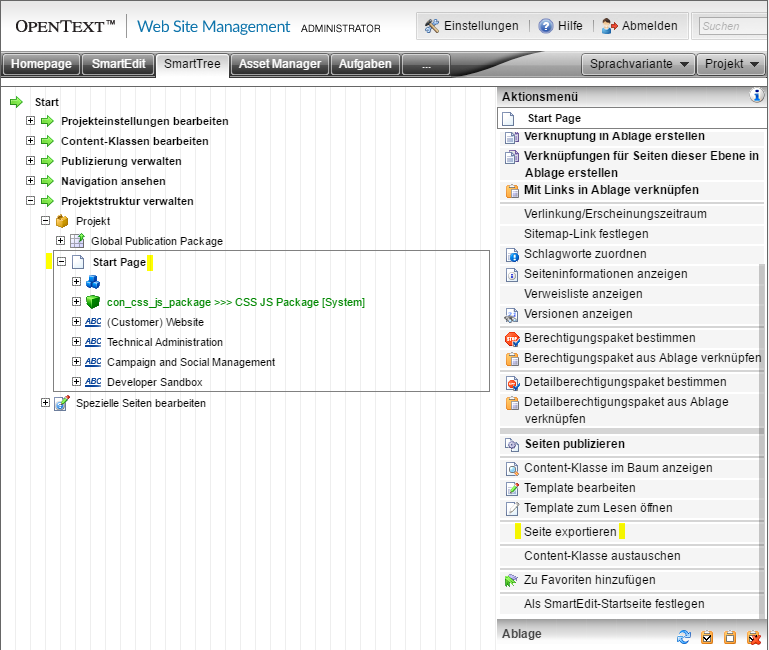
Task: Expand Campaign and Social Management node
Action: tap(77, 362)
